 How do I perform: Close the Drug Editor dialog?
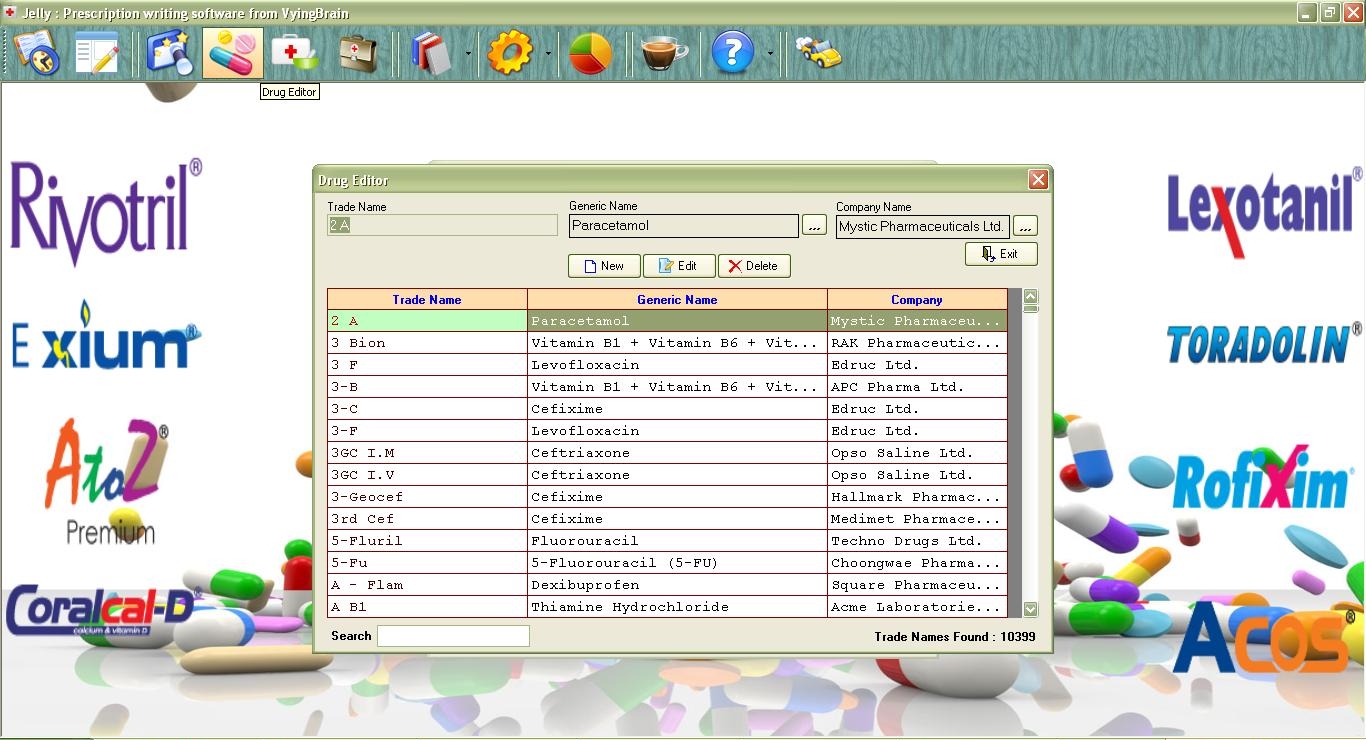click(1038, 180)
